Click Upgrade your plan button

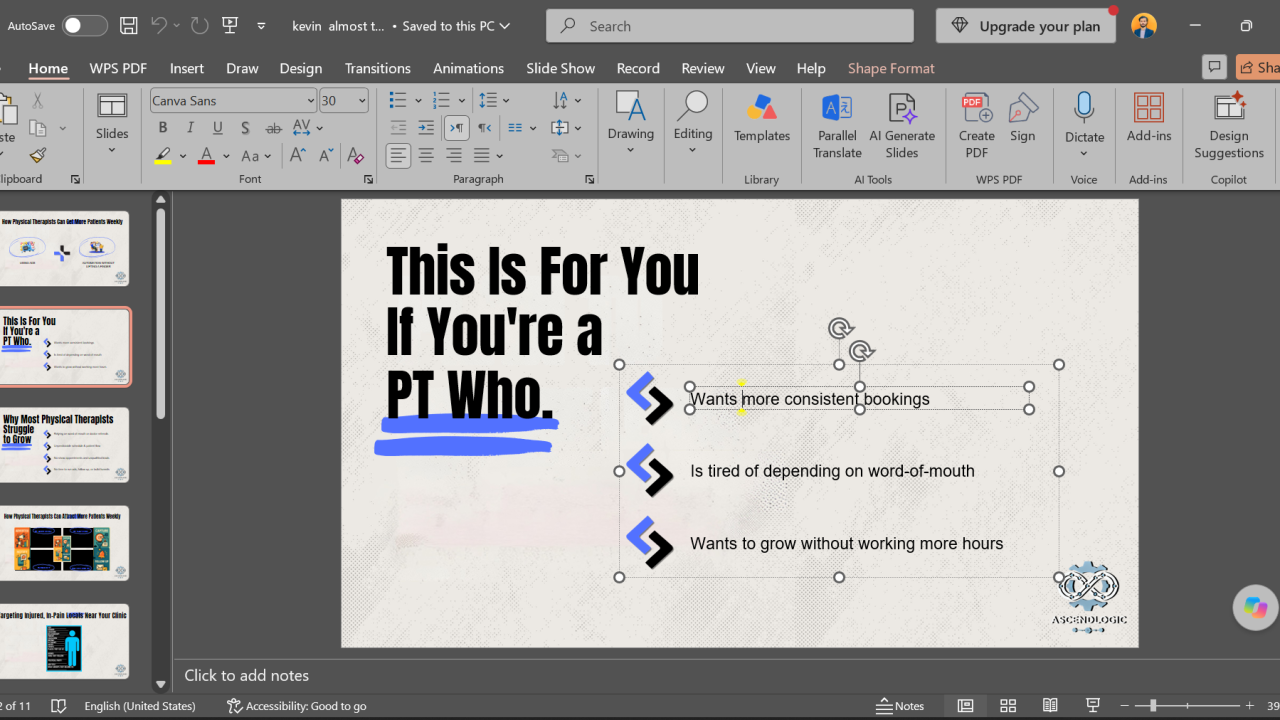click(1027, 26)
